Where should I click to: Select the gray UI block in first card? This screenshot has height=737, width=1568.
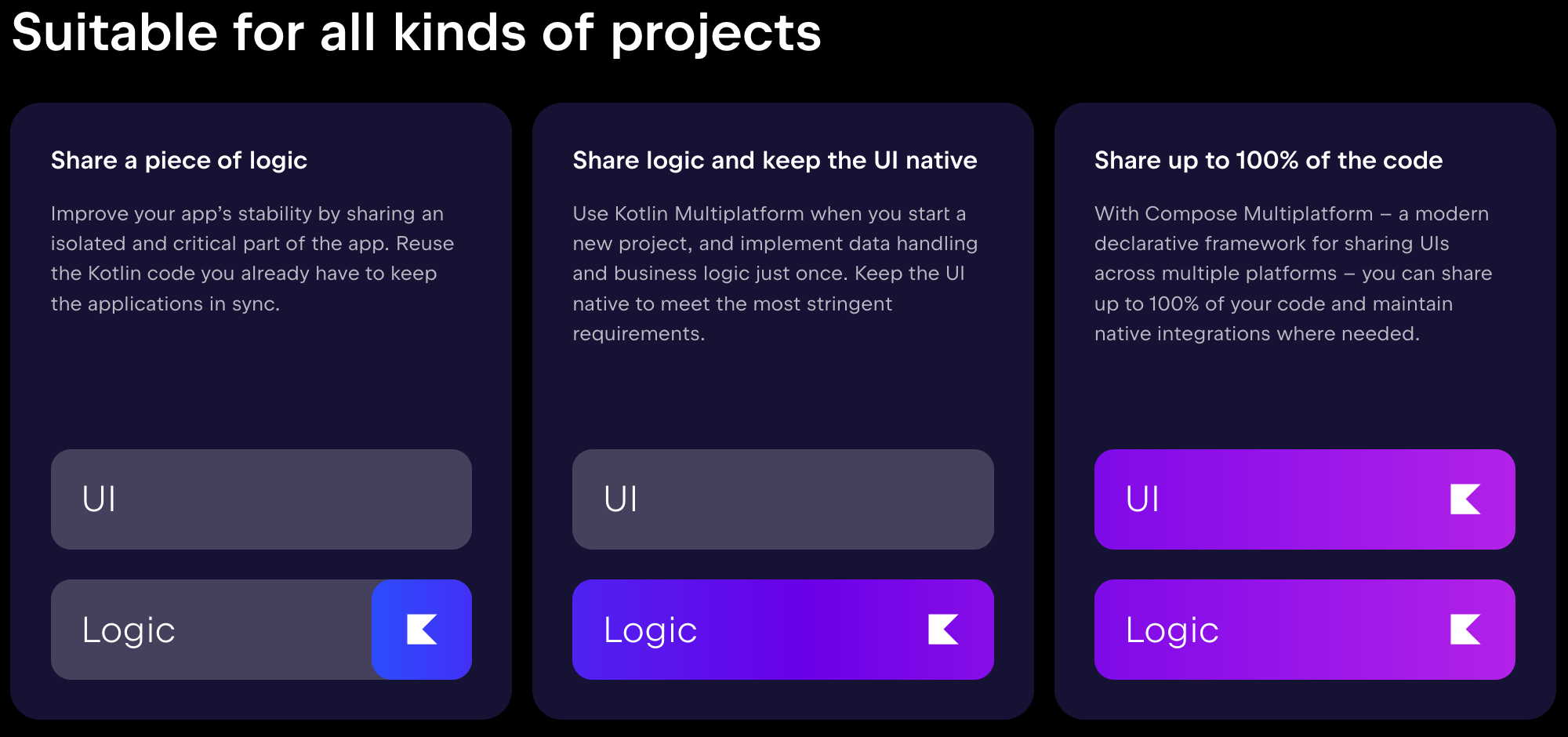[261, 499]
